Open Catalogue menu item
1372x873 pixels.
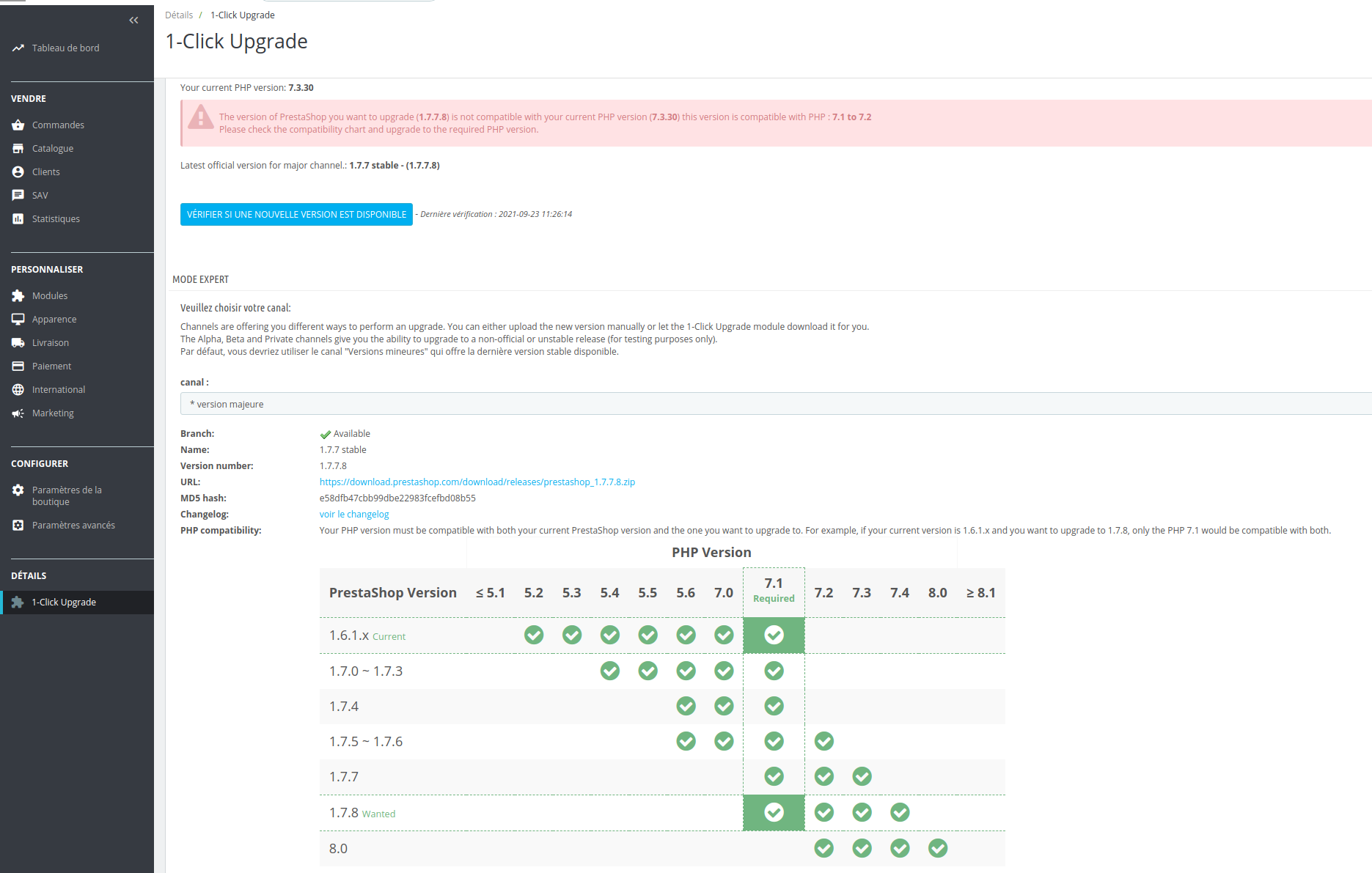click(53, 149)
